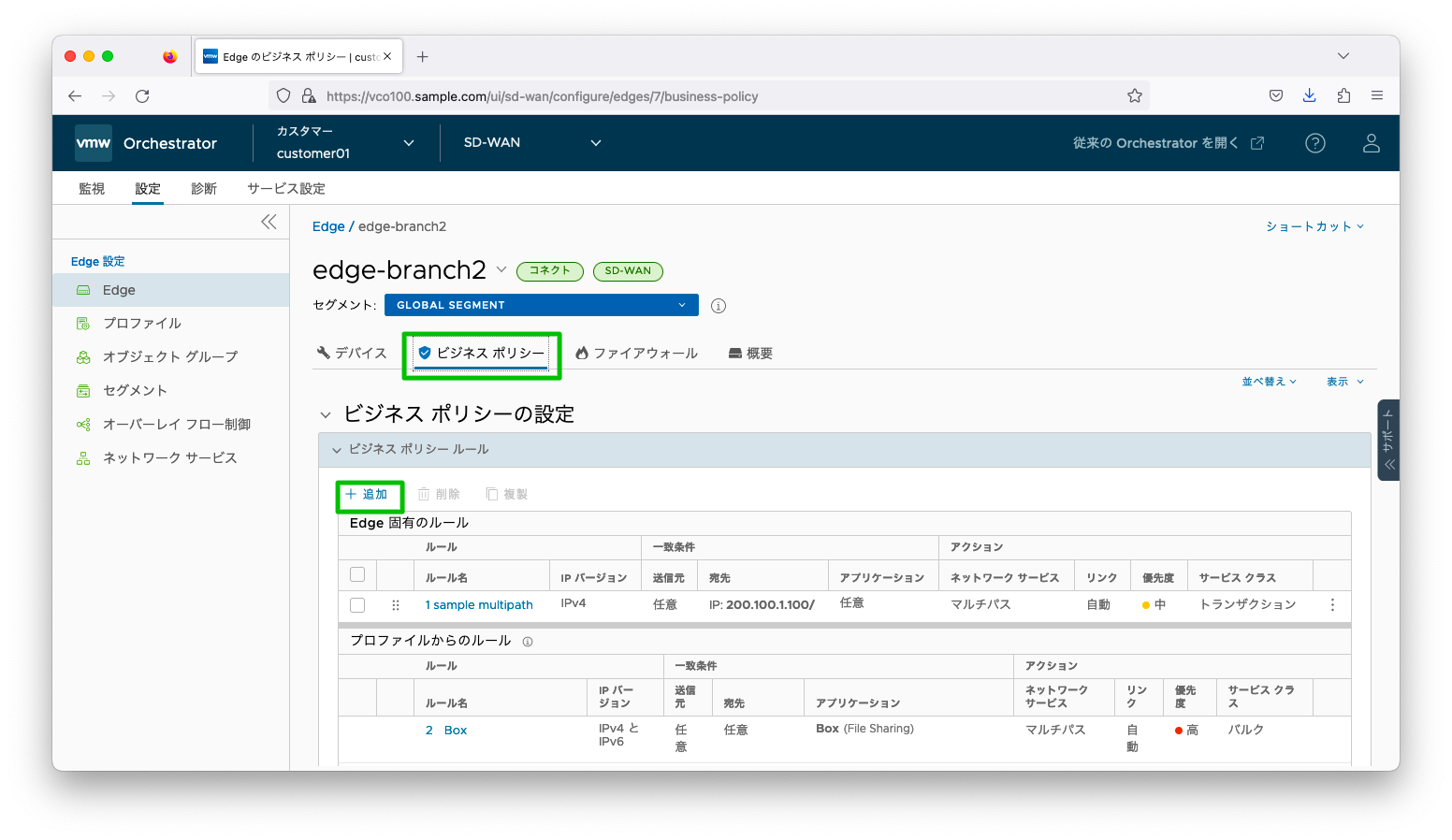Reload the page in the browser
The width and height of the screenshot is (1452, 840).
point(142,95)
